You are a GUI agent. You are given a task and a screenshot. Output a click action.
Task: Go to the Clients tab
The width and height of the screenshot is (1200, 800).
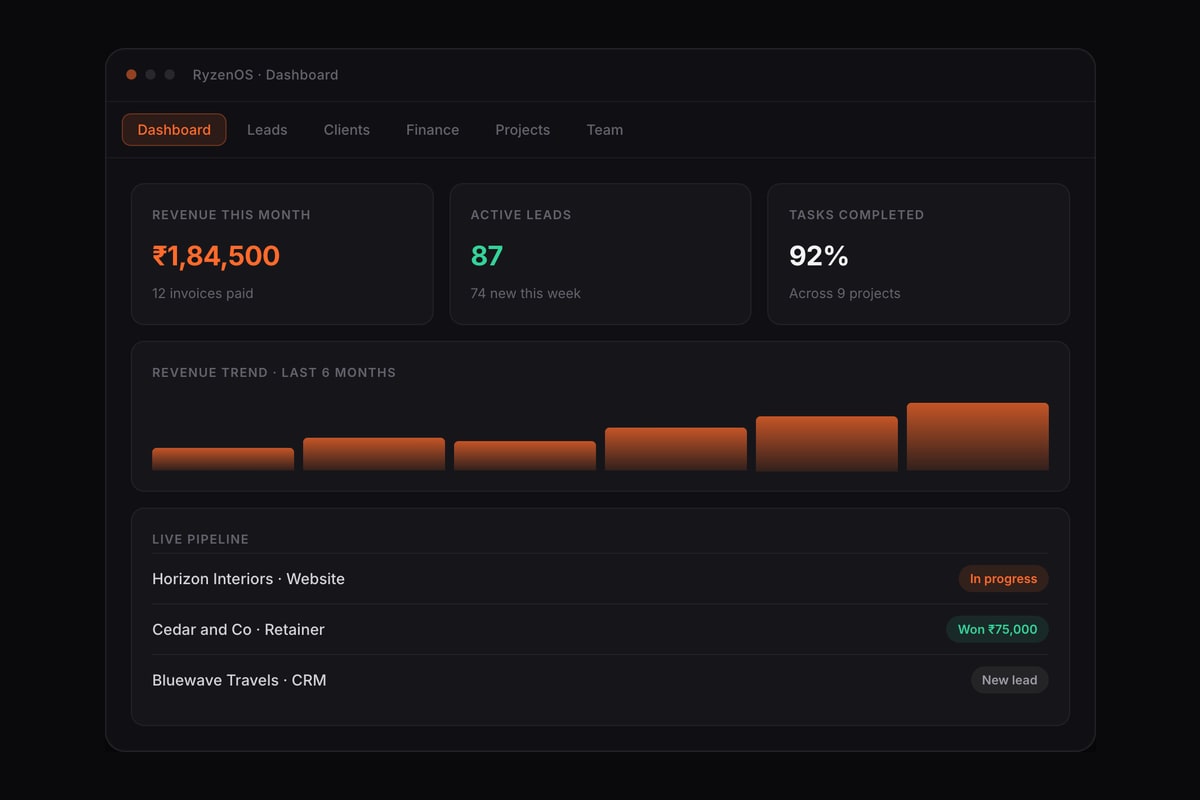point(347,130)
